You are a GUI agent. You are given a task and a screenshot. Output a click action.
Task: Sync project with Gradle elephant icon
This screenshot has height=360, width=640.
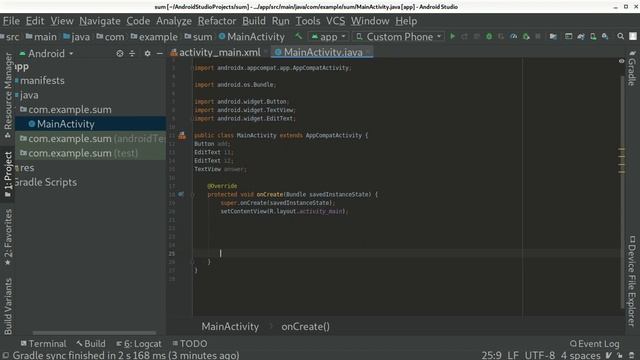coord(581,36)
